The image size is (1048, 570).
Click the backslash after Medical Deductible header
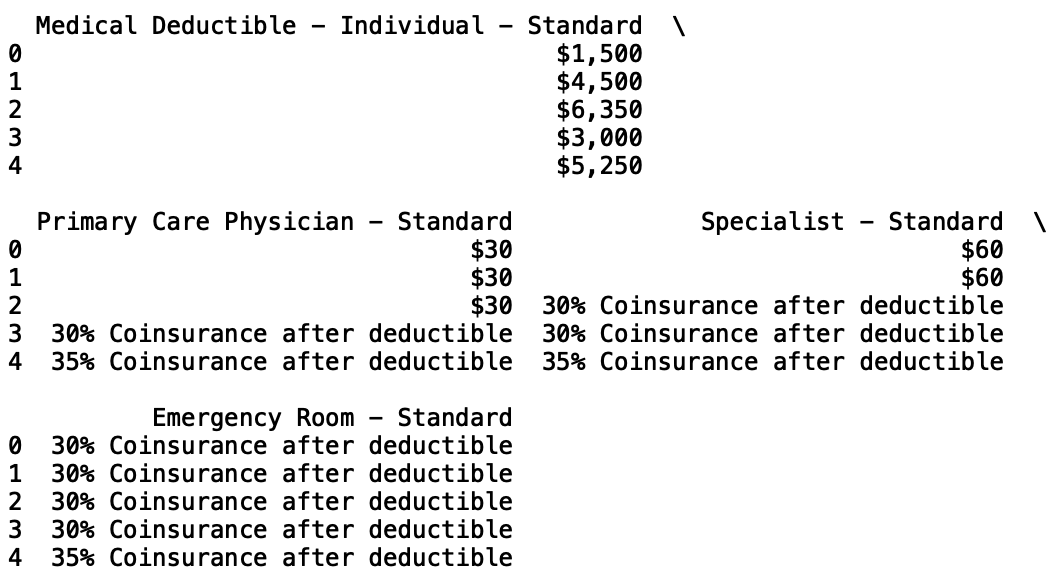tap(679, 27)
